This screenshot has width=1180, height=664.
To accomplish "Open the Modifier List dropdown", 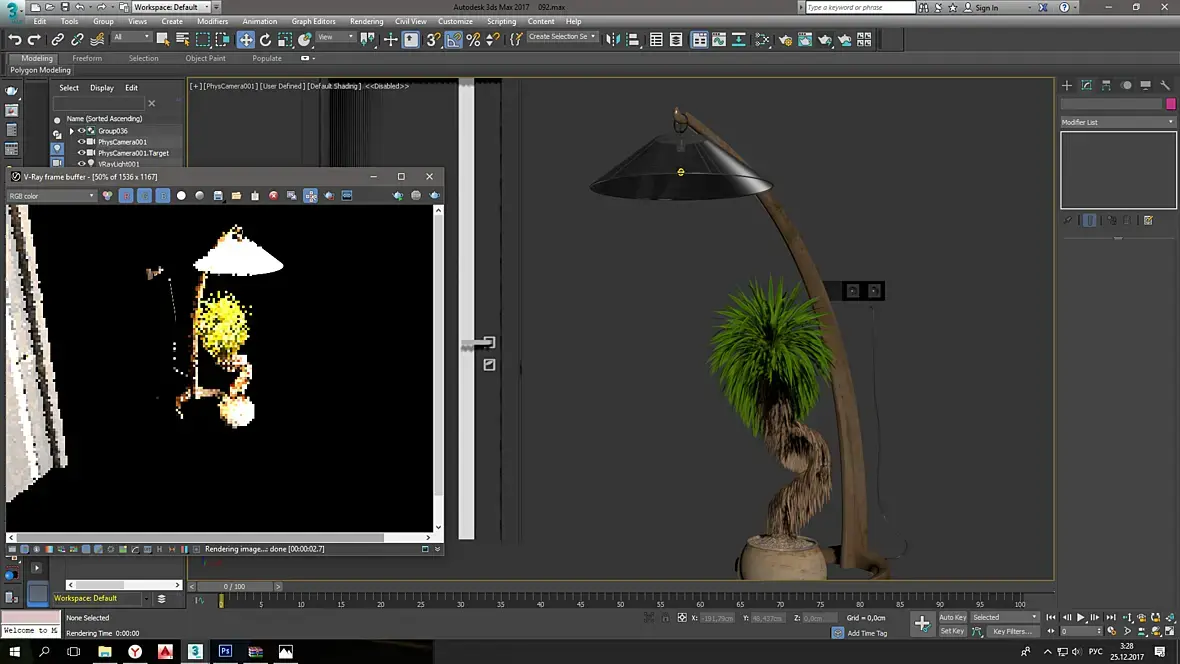I will click(x=1118, y=122).
